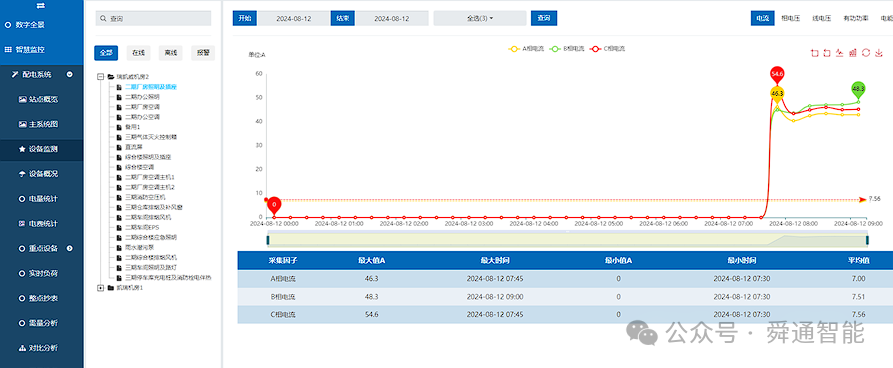Activate the chart area zoom tool
893x368 pixels.
pyautogui.click(x=814, y=53)
